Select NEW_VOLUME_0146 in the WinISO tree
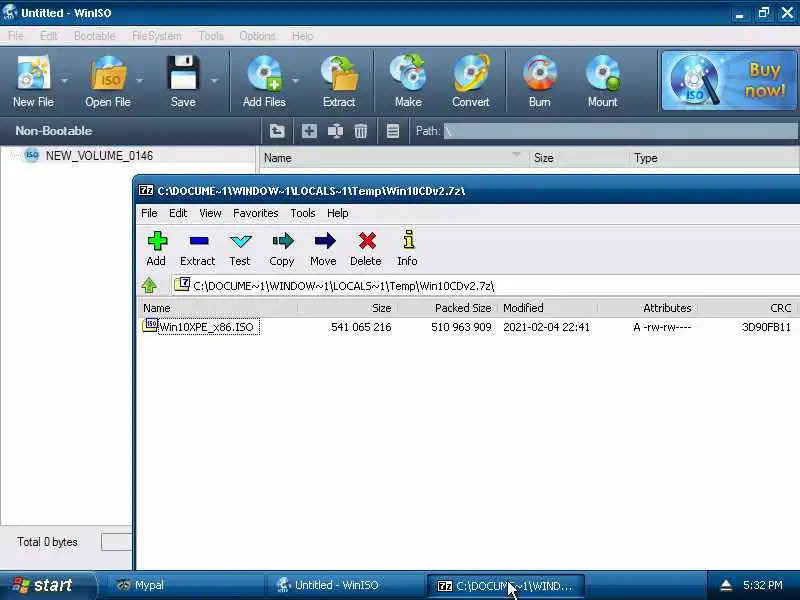800x600 pixels. [99, 156]
